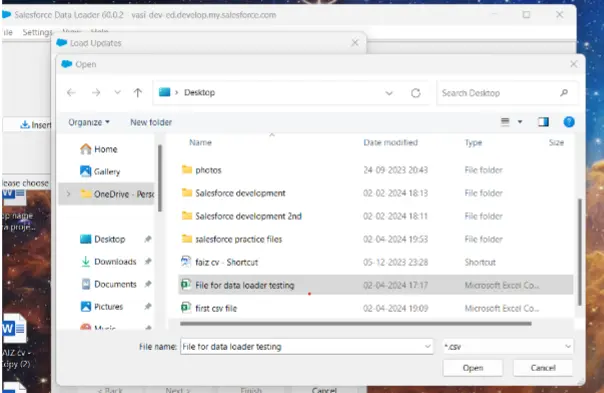Expand the File name dropdown arrow
This screenshot has width=604, height=393.
(427, 347)
